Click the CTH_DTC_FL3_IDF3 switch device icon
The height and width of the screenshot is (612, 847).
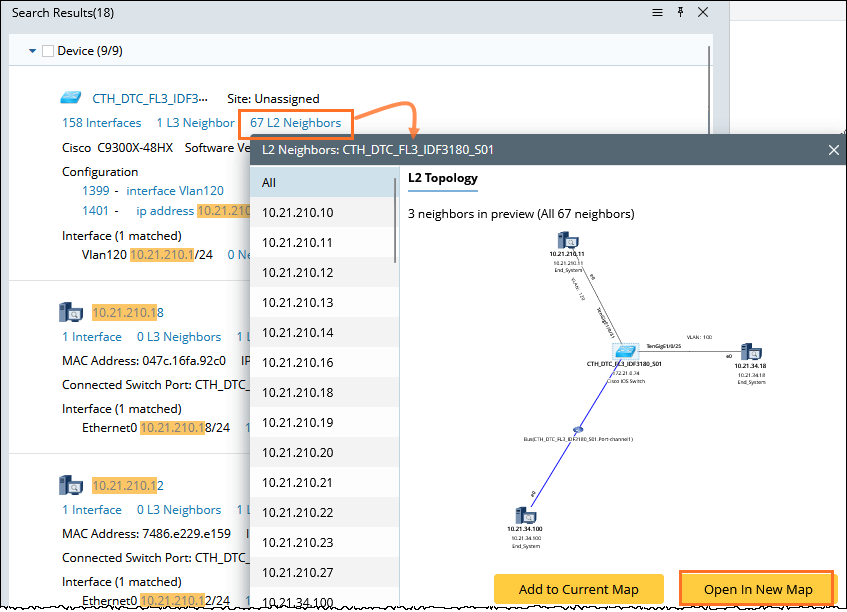click(71, 98)
